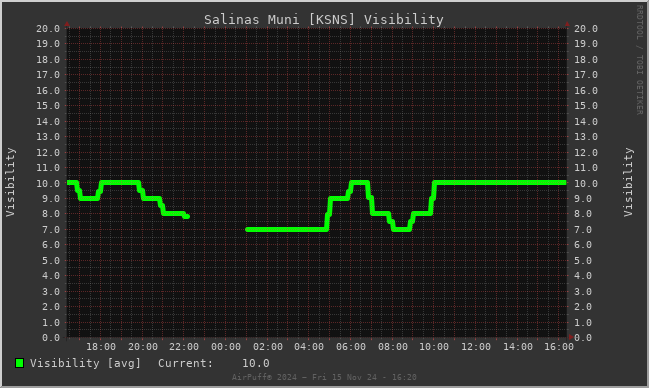Click the green Visibility legend color swatch
This screenshot has height=388, width=649.
[19, 363]
